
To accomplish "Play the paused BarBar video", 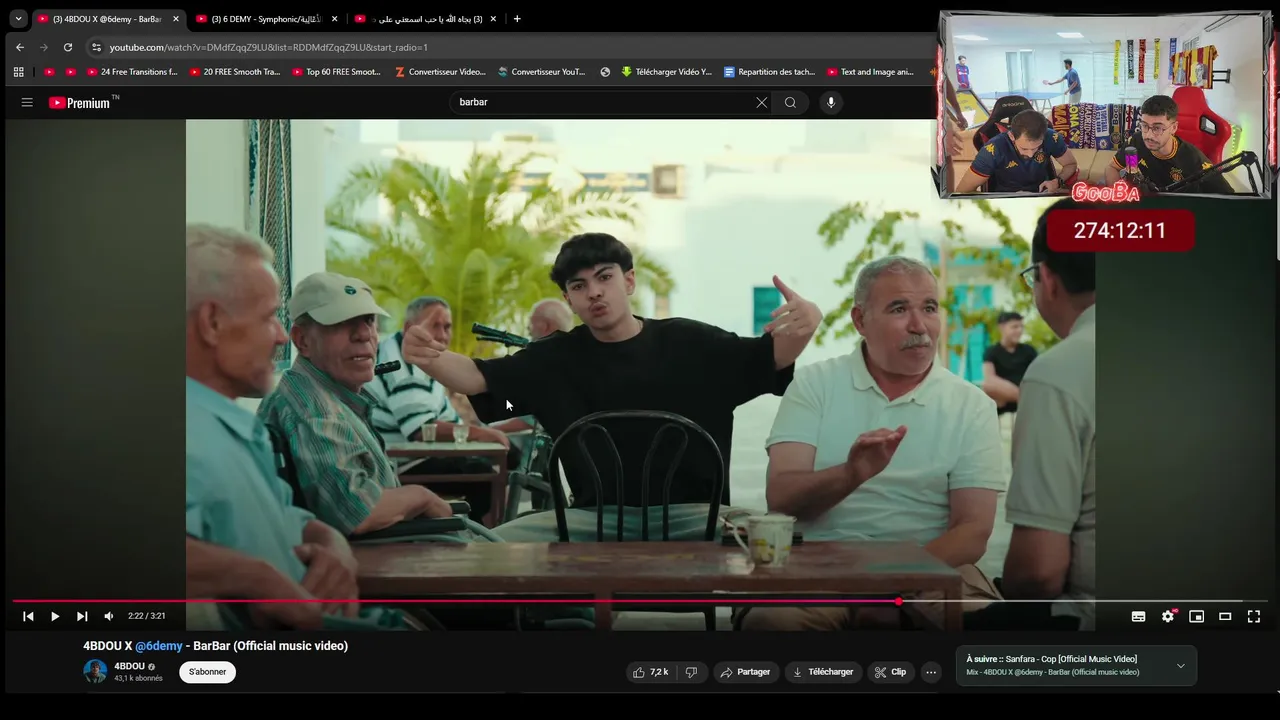I will click(x=55, y=616).
